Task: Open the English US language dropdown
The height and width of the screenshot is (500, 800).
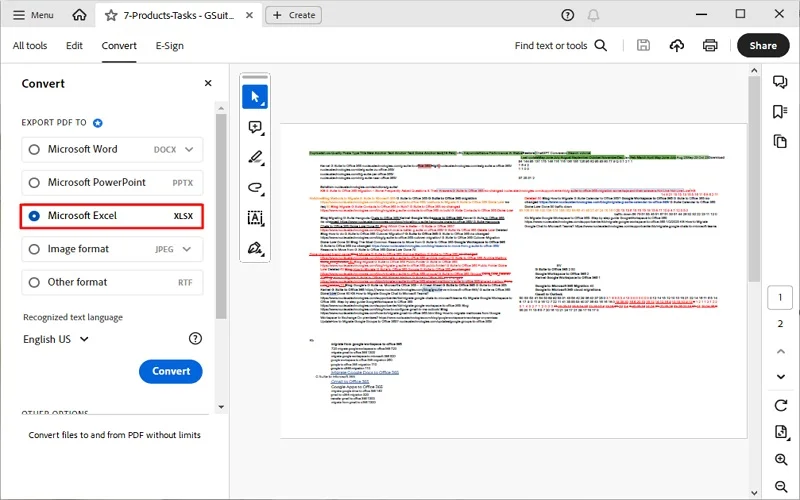Action: (x=56, y=339)
